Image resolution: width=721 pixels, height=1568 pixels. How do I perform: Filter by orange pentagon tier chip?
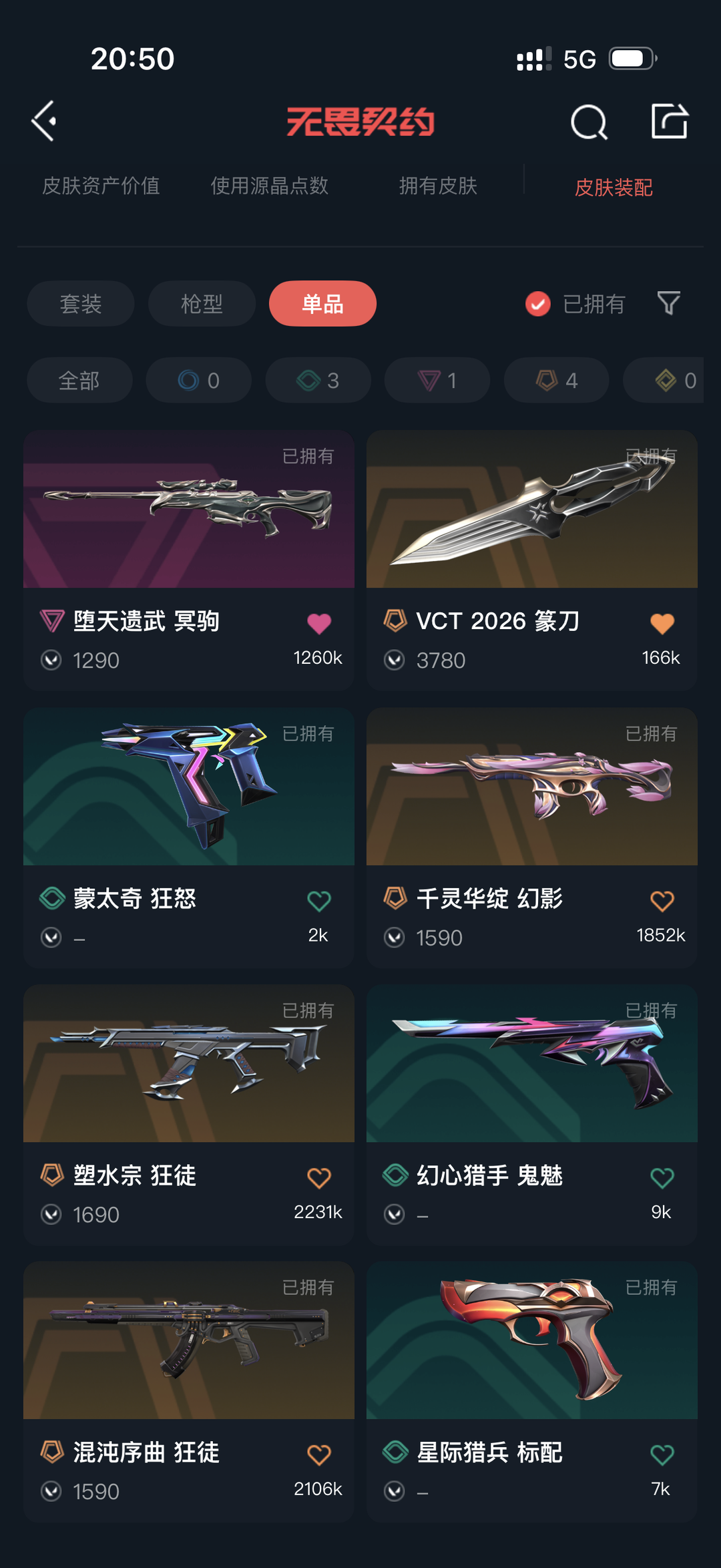click(x=557, y=380)
